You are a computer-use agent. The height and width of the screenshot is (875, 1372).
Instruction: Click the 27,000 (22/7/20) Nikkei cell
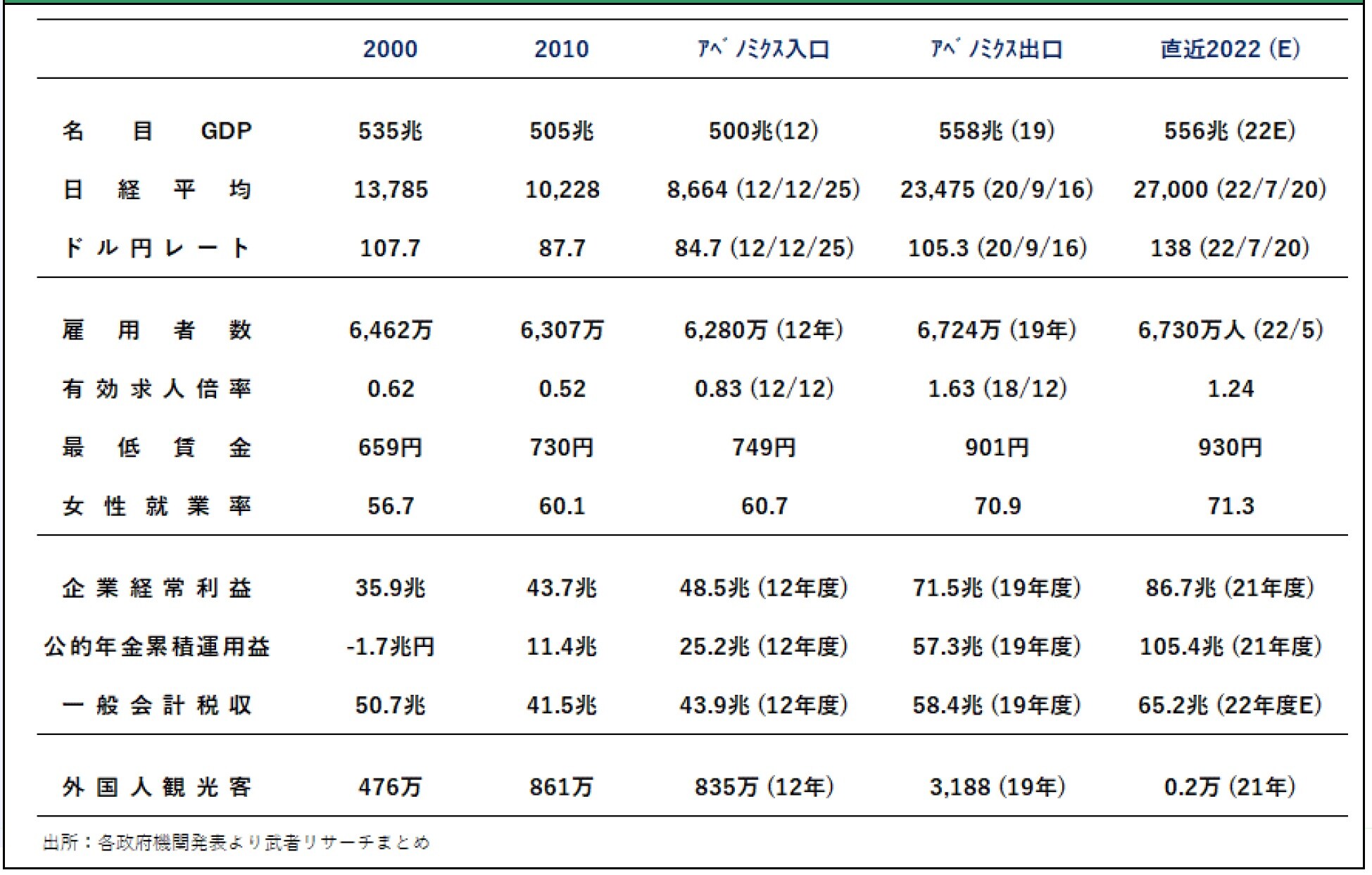tap(1229, 189)
